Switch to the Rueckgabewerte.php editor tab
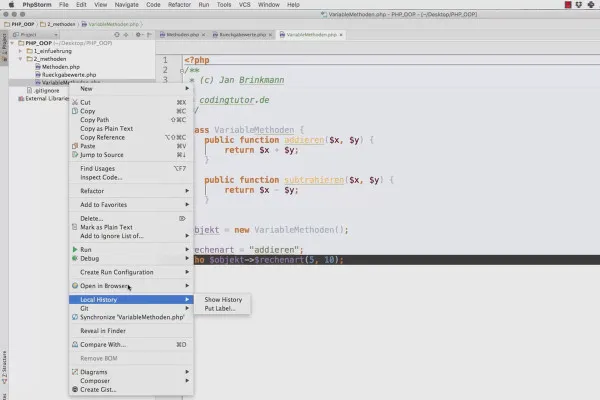The width and height of the screenshot is (600, 400). pyautogui.click(x=243, y=34)
